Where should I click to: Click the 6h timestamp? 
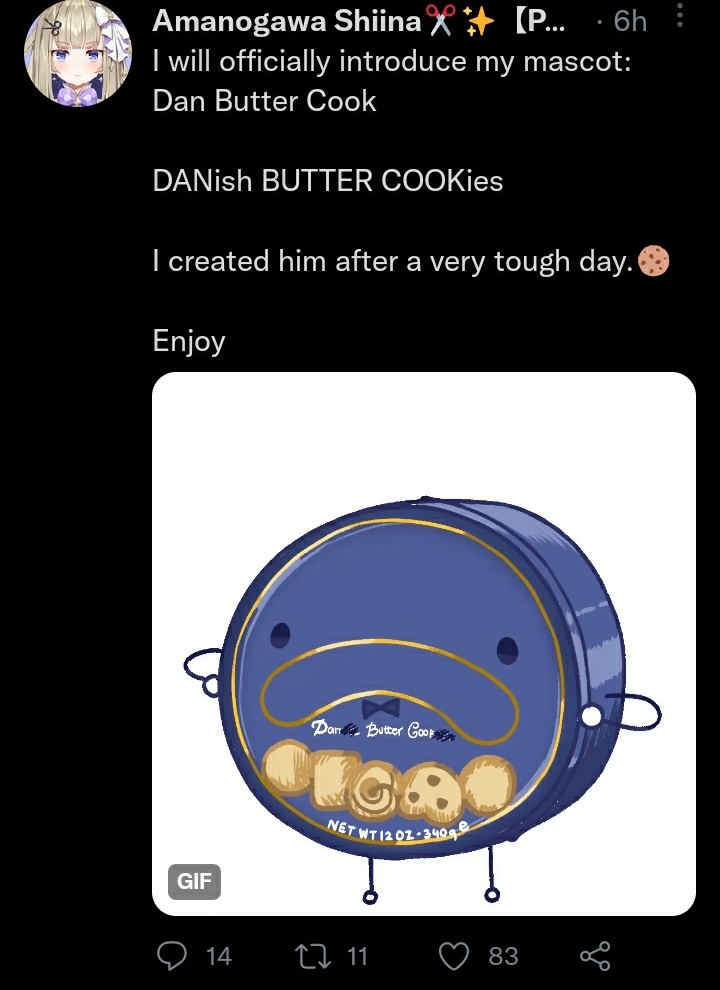click(630, 21)
